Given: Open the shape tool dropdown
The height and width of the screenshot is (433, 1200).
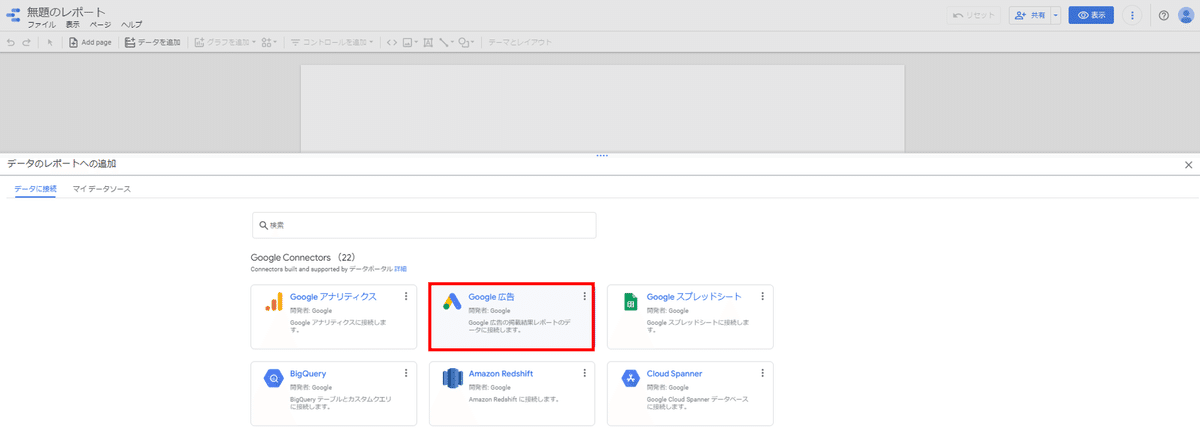Looking at the screenshot, I should click(x=466, y=42).
